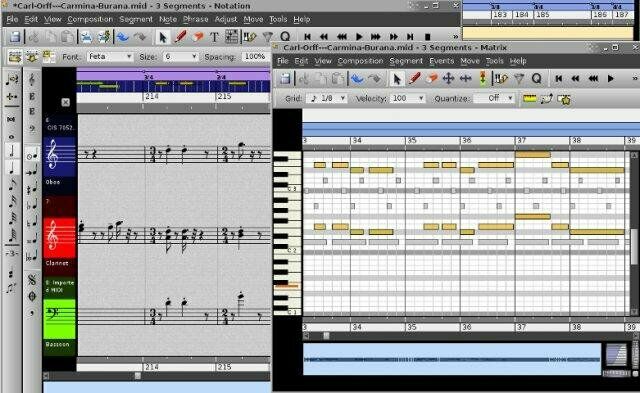
Task: Click the play button in Matrix transport
Action: [611, 78]
